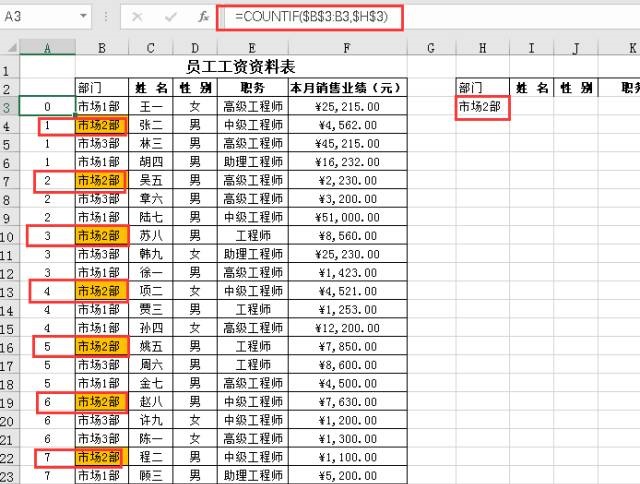Click the Cancel (X) formula bar icon
The height and width of the screenshot is (484, 640).
pyautogui.click(x=138, y=17)
